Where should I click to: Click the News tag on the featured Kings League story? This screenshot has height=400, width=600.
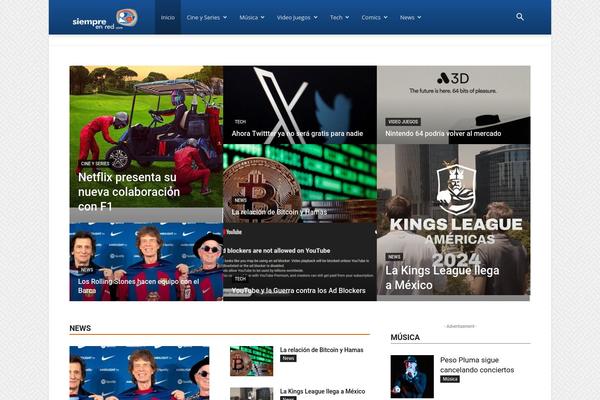[x=394, y=257]
